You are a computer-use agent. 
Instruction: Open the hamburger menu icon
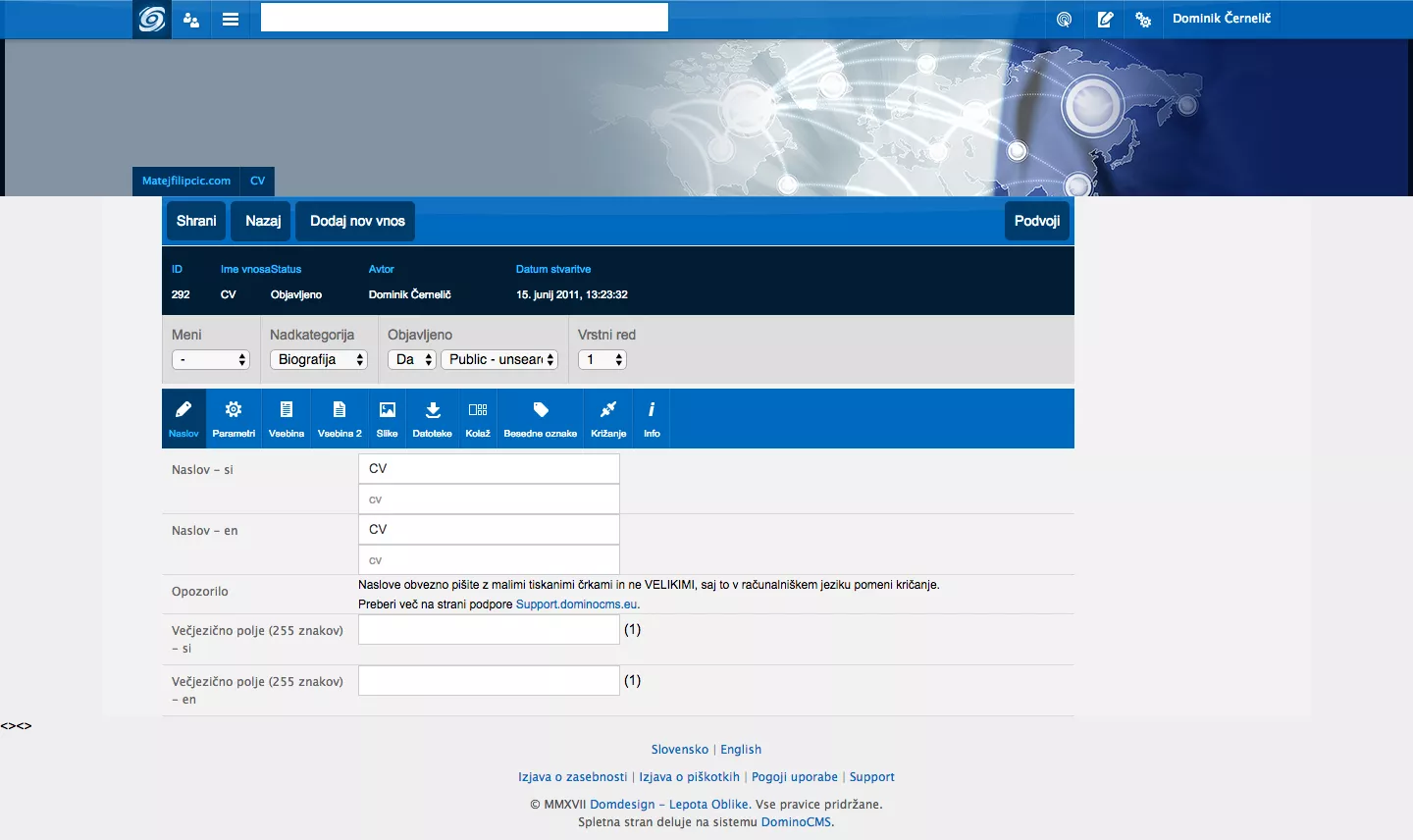[231, 19]
